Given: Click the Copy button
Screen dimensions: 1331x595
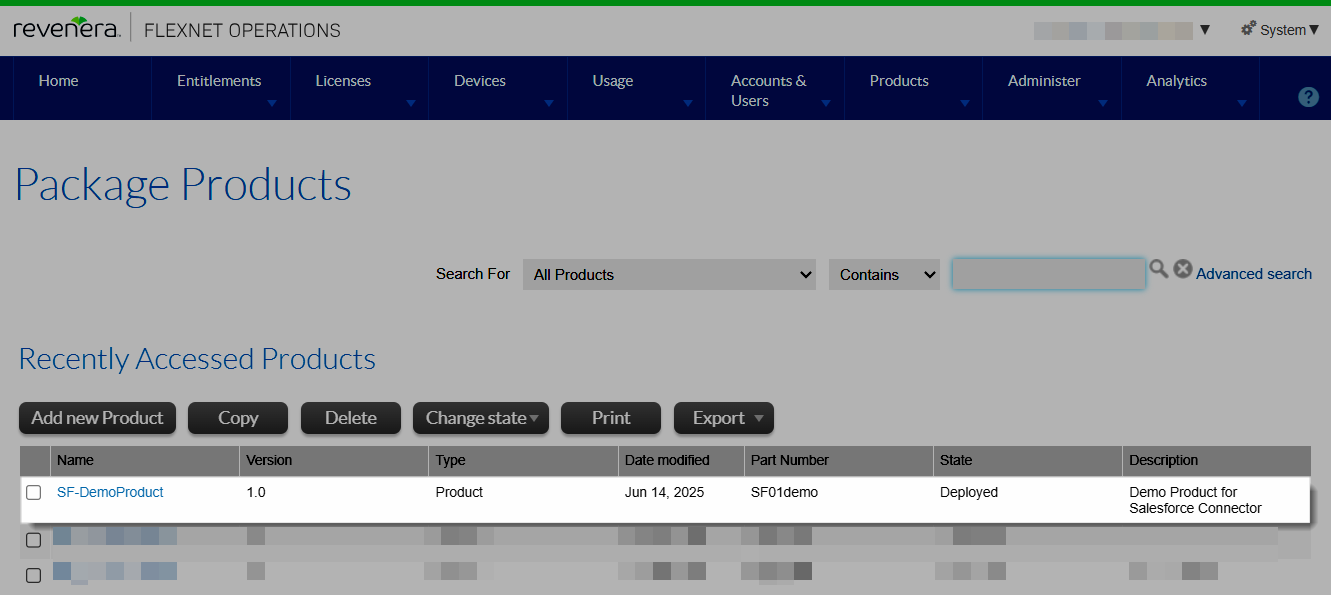Looking at the screenshot, I should pyautogui.click(x=238, y=418).
